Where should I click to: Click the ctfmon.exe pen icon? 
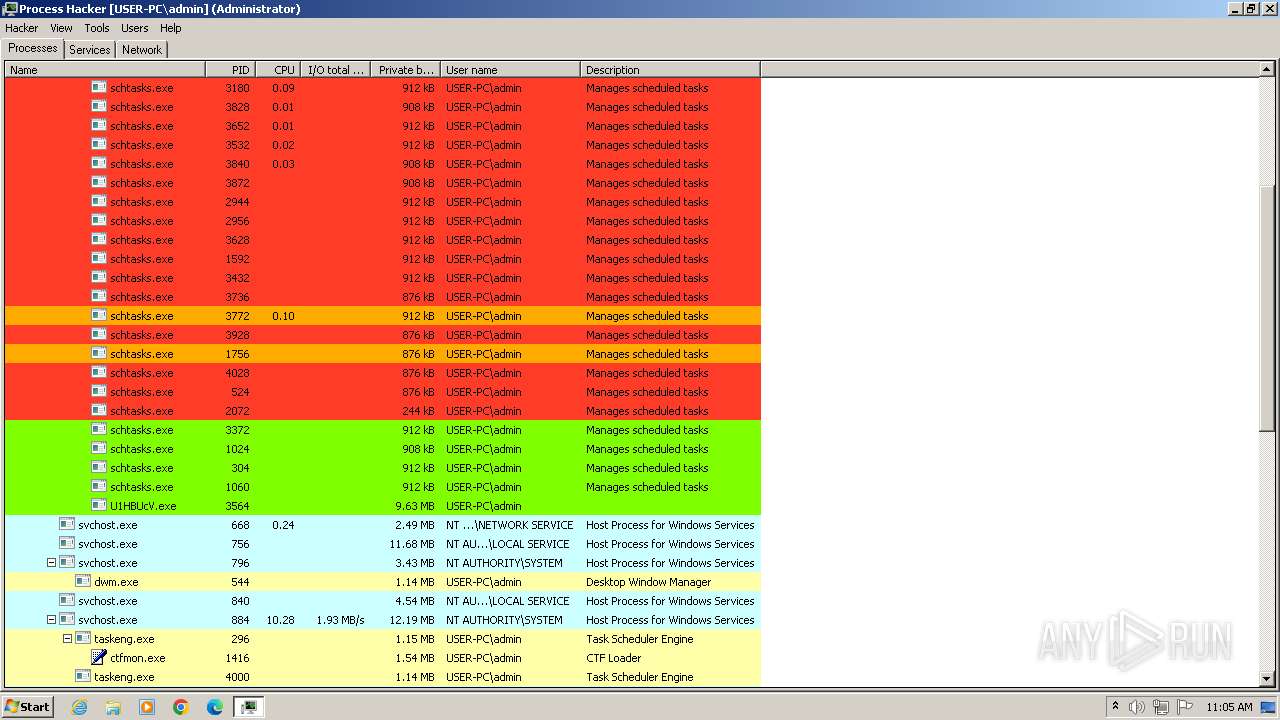pyautogui.click(x=99, y=658)
